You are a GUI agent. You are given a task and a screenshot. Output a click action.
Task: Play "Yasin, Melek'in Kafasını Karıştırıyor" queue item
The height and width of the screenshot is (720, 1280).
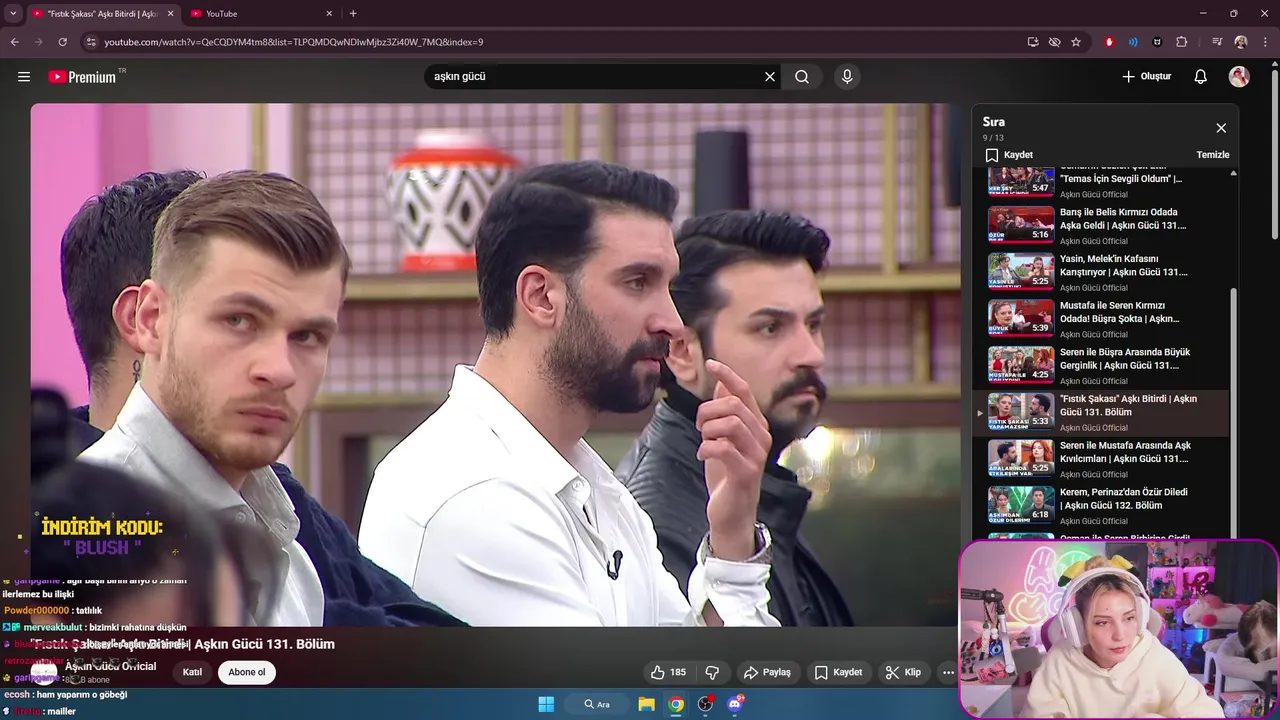(1102, 273)
